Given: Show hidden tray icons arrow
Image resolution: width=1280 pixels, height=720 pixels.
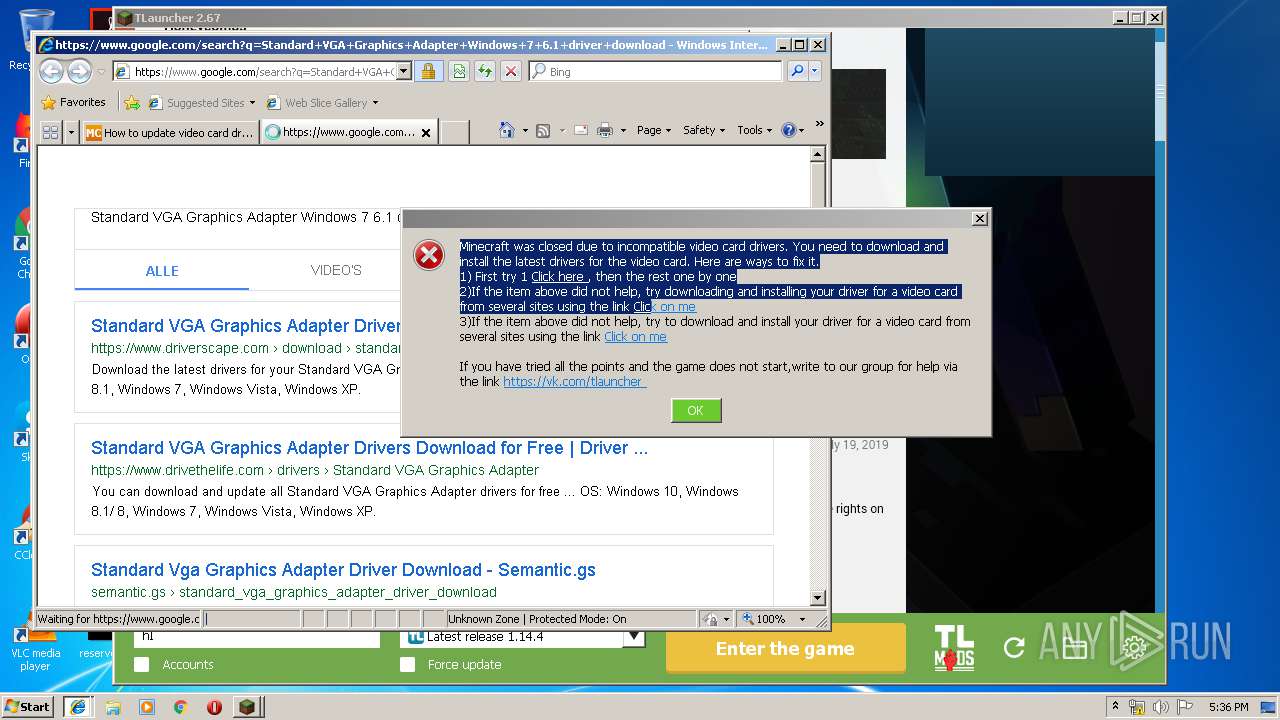Looking at the screenshot, I should click(x=1115, y=707).
